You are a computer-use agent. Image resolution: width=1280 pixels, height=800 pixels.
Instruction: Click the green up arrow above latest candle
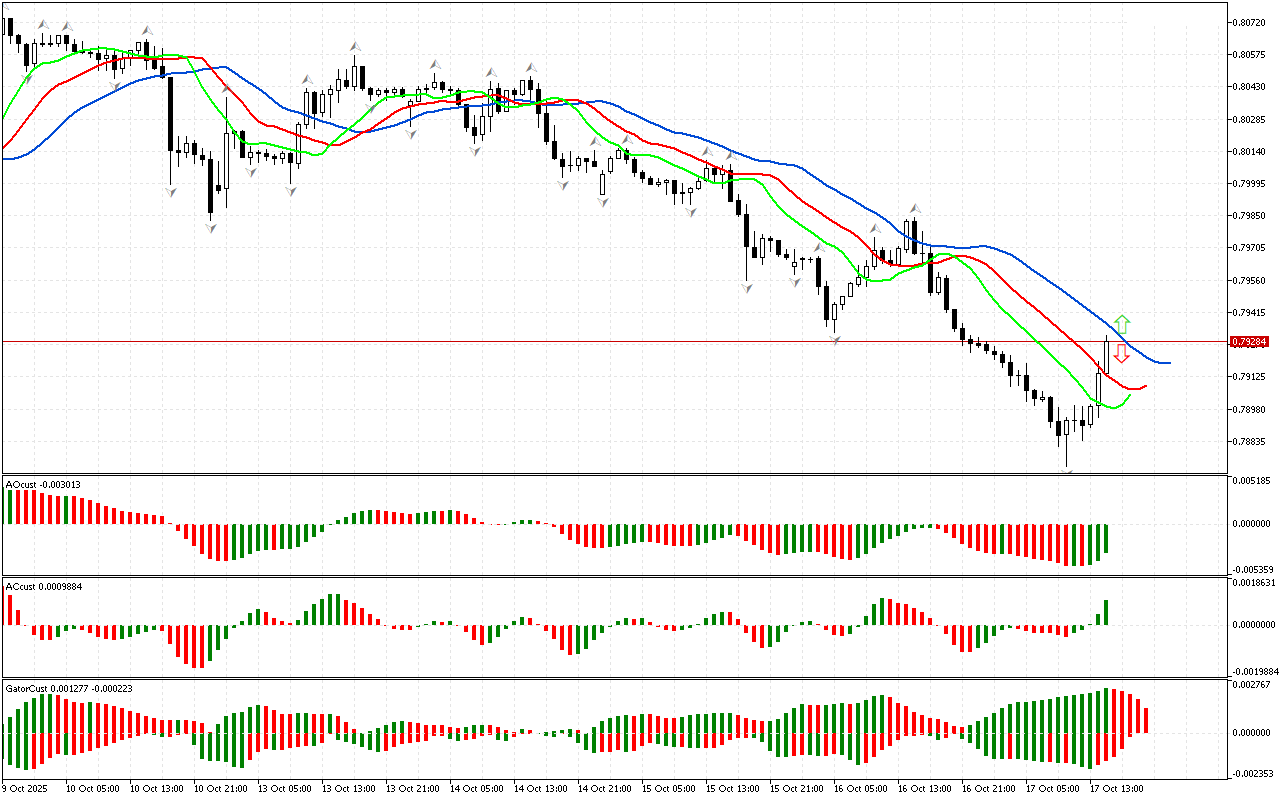tap(1122, 324)
